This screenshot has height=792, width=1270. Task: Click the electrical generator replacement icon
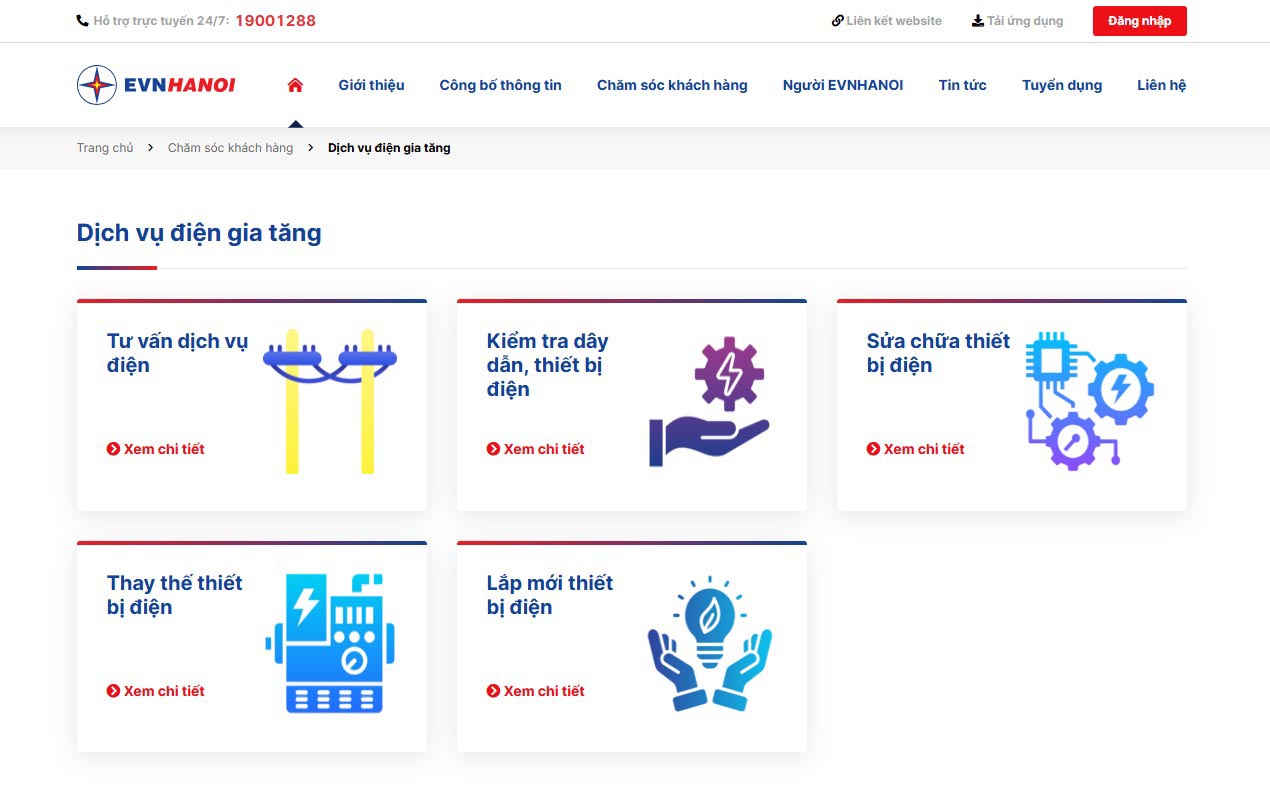point(330,643)
